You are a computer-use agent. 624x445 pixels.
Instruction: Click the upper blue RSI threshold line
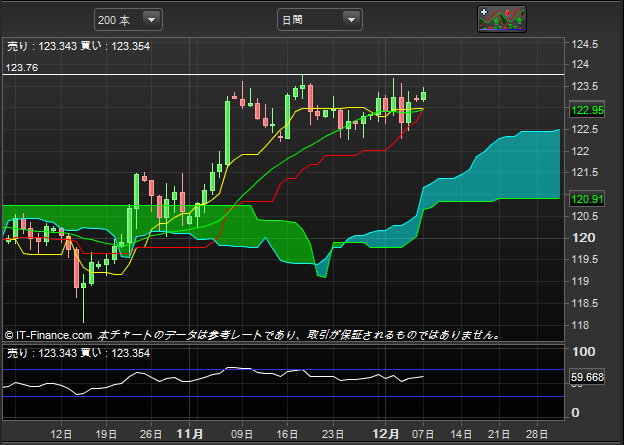[283, 370]
